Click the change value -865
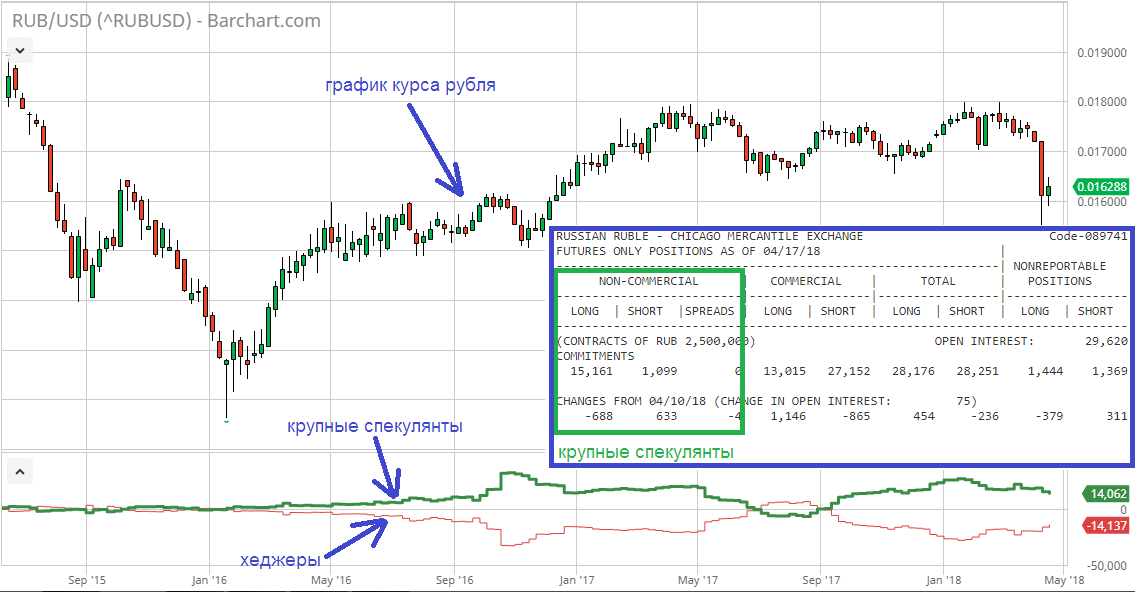 [856, 416]
